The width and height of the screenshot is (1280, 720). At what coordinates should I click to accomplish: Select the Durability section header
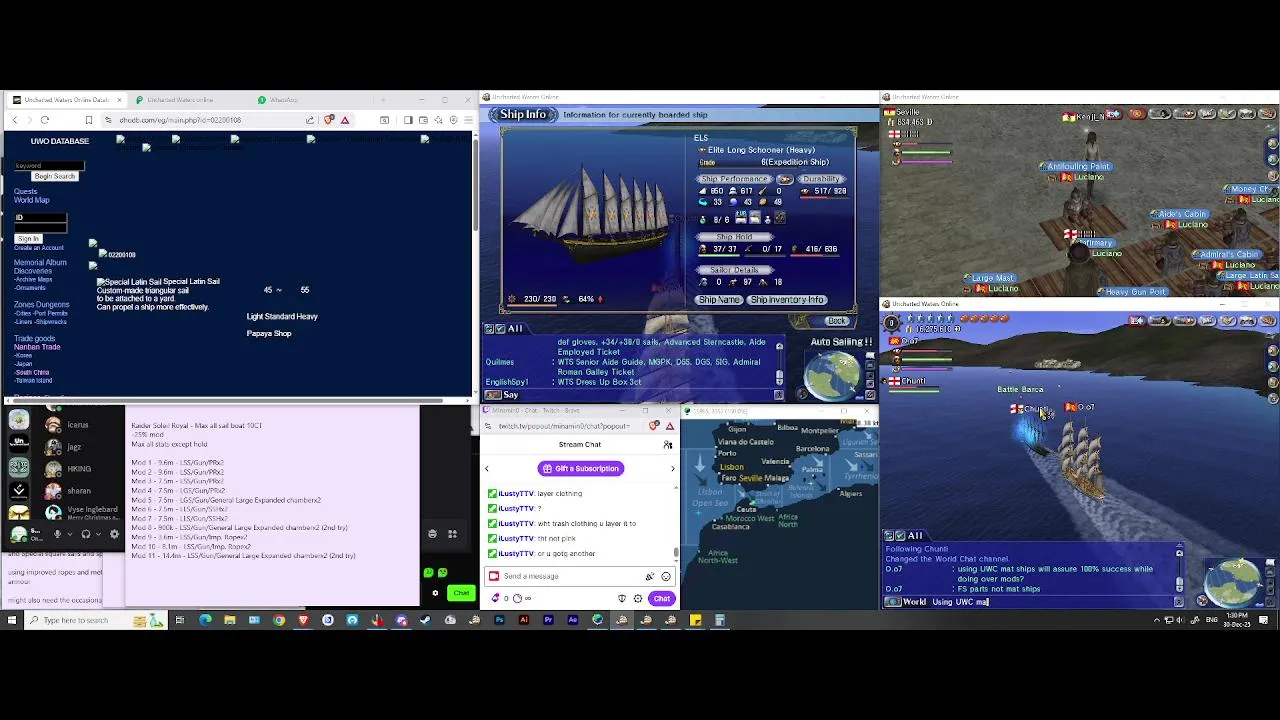[x=820, y=179]
